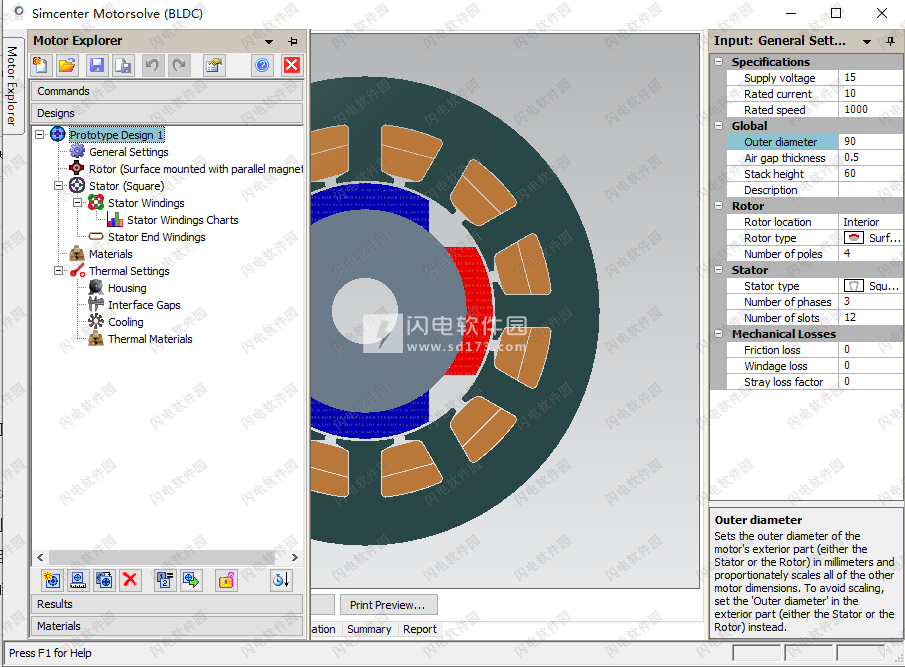905x667 pixels.
Task: Select the Materials node under Prototype Design 1
Action: 111,254
